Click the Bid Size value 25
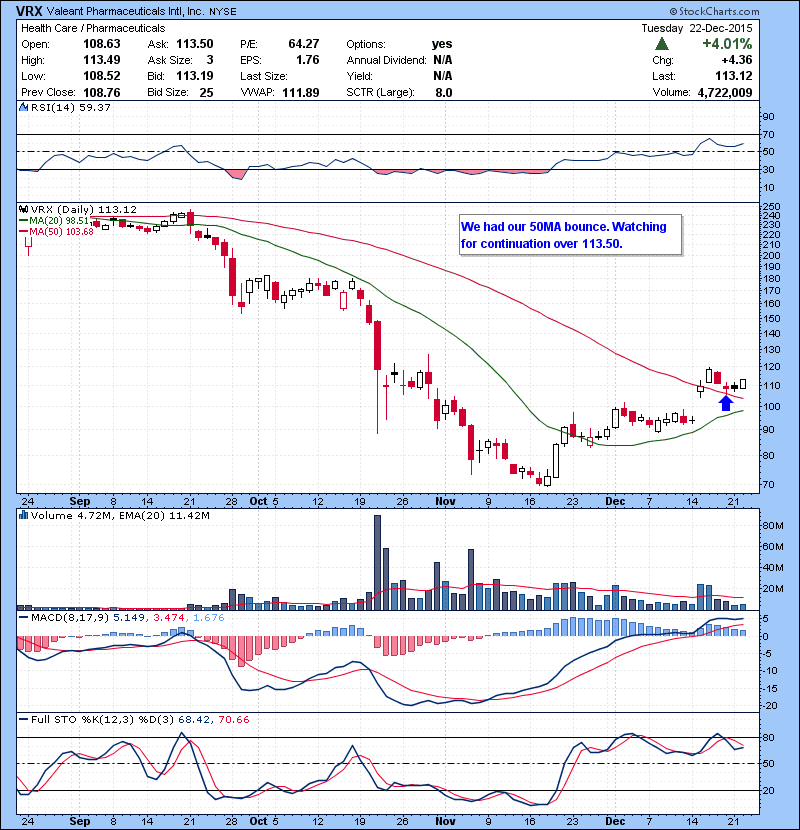800x830 pixels. [206, 92]
